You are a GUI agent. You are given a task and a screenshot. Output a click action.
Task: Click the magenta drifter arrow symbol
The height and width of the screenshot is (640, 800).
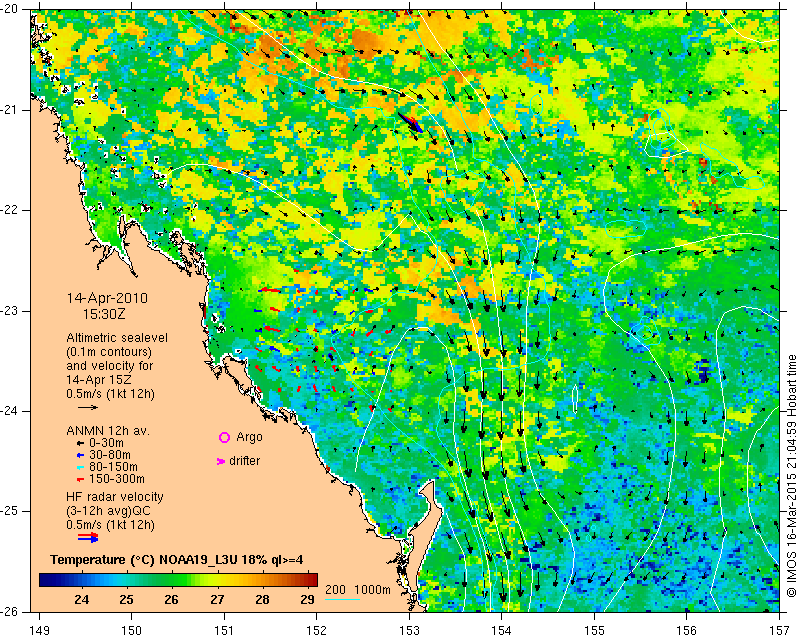221,461
